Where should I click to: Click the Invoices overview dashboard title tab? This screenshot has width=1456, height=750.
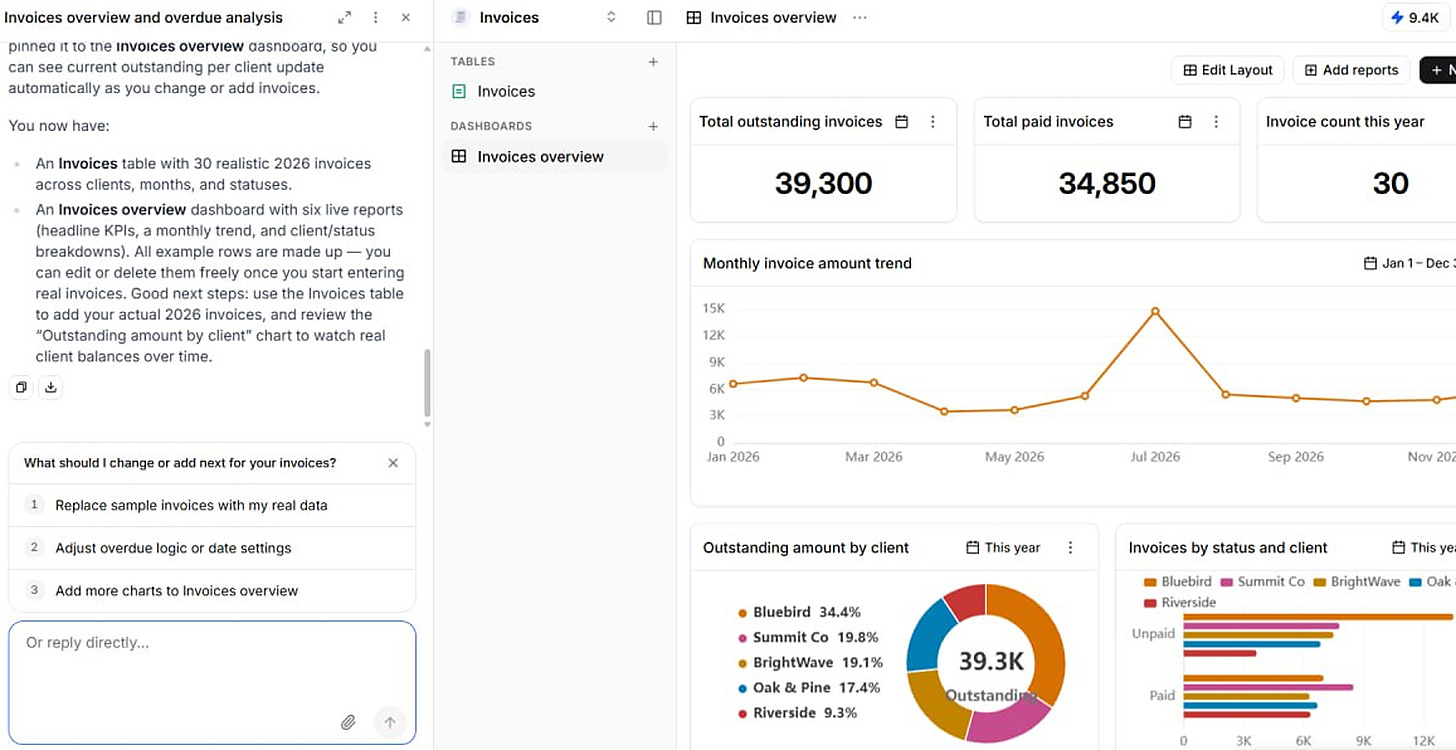click(762, 17)
